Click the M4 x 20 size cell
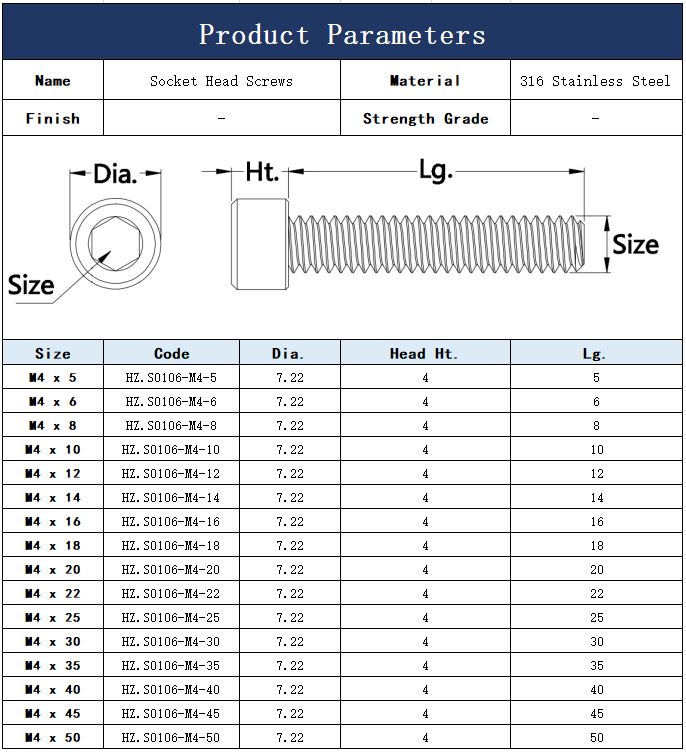 pos(52,570)
